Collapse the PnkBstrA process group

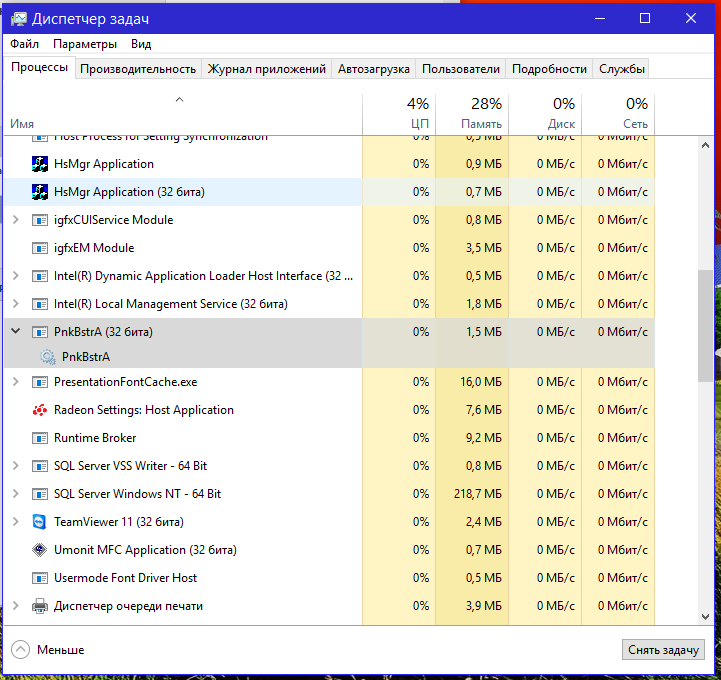coord(15,331)
